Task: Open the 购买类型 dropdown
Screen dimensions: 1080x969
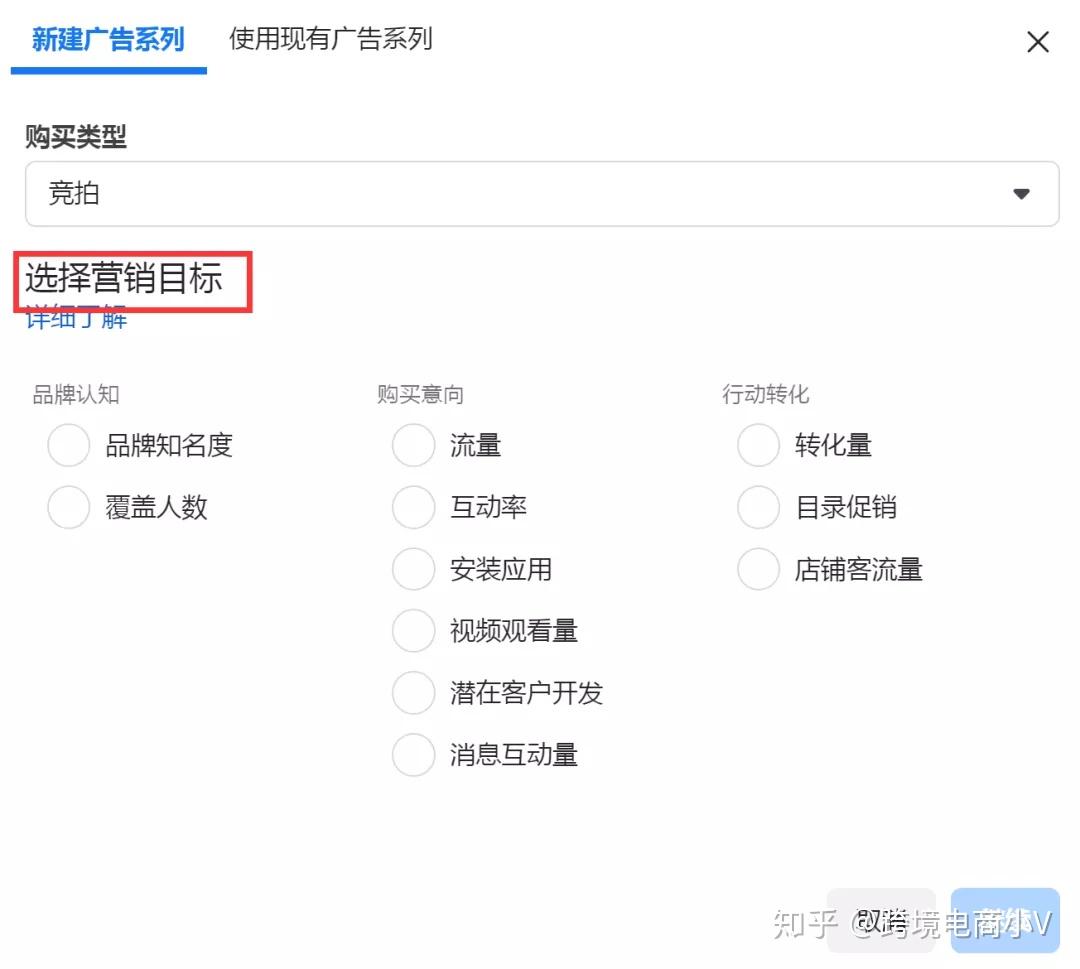Action: click(540, 194)
